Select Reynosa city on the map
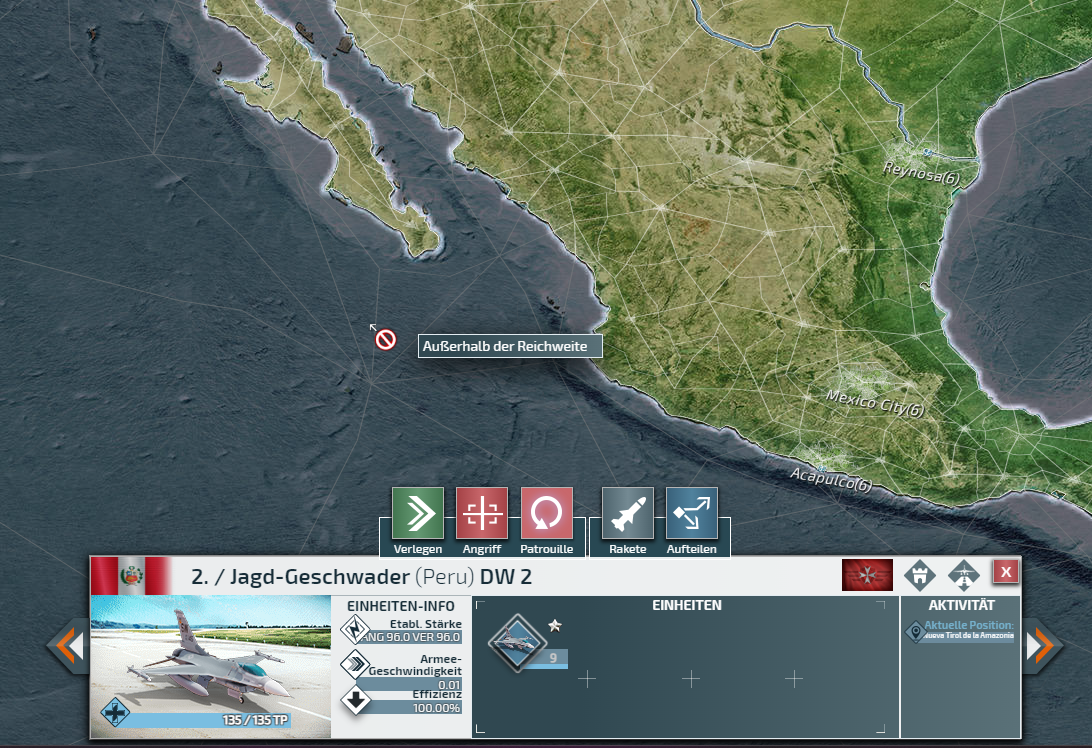 tap(921, 172)
